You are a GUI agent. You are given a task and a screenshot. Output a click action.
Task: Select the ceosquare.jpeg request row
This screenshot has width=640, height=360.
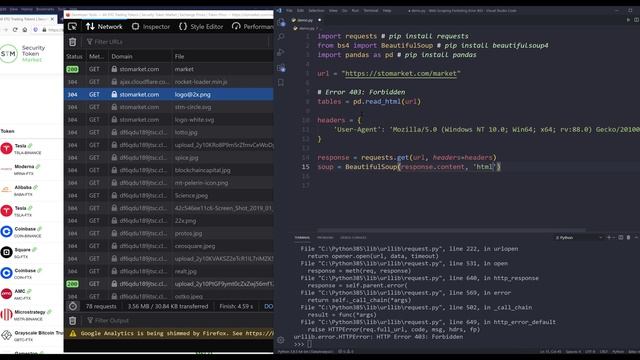pyautogui.click(x=169, y=246)
